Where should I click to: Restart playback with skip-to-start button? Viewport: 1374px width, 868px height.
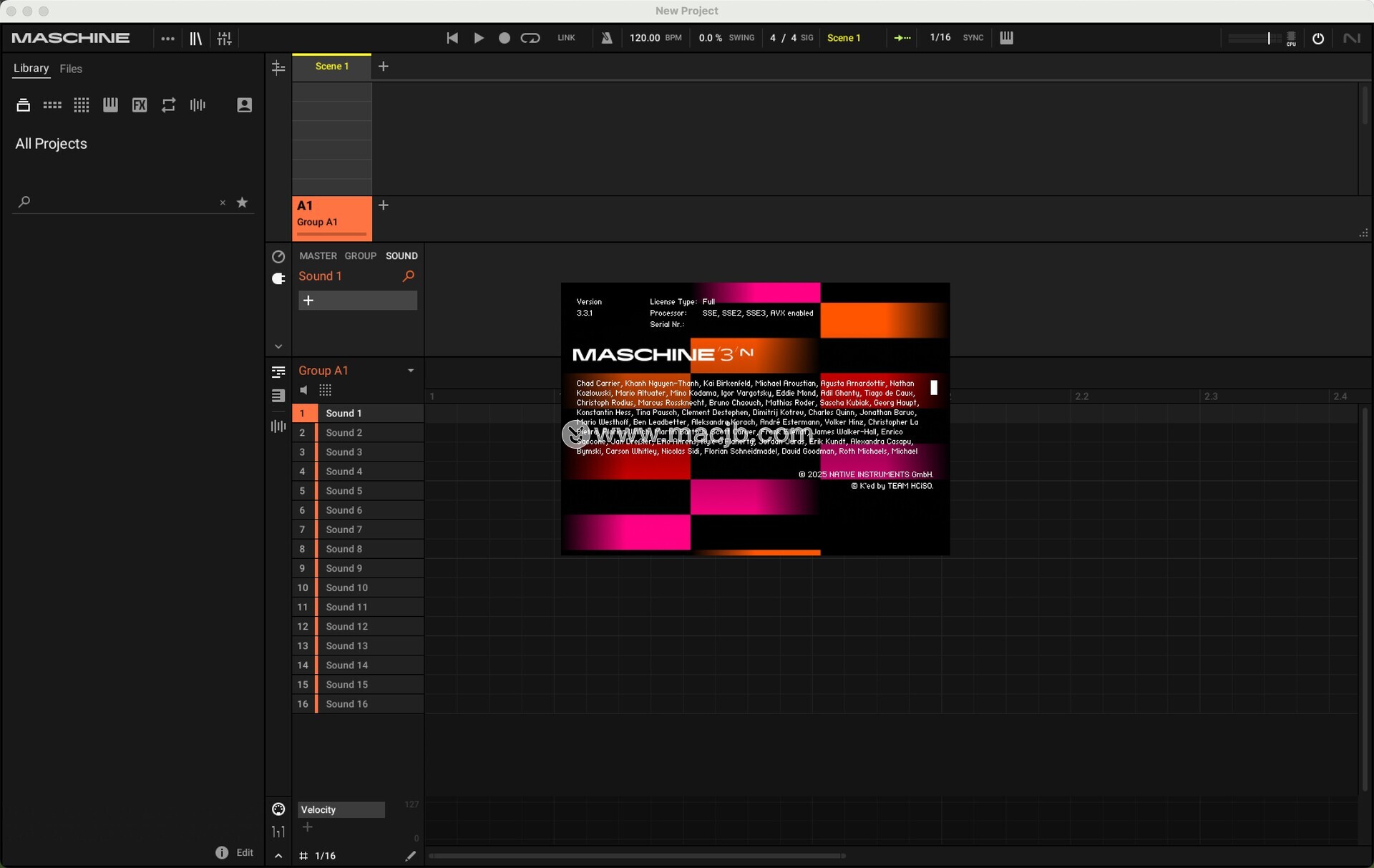[452, 38]
